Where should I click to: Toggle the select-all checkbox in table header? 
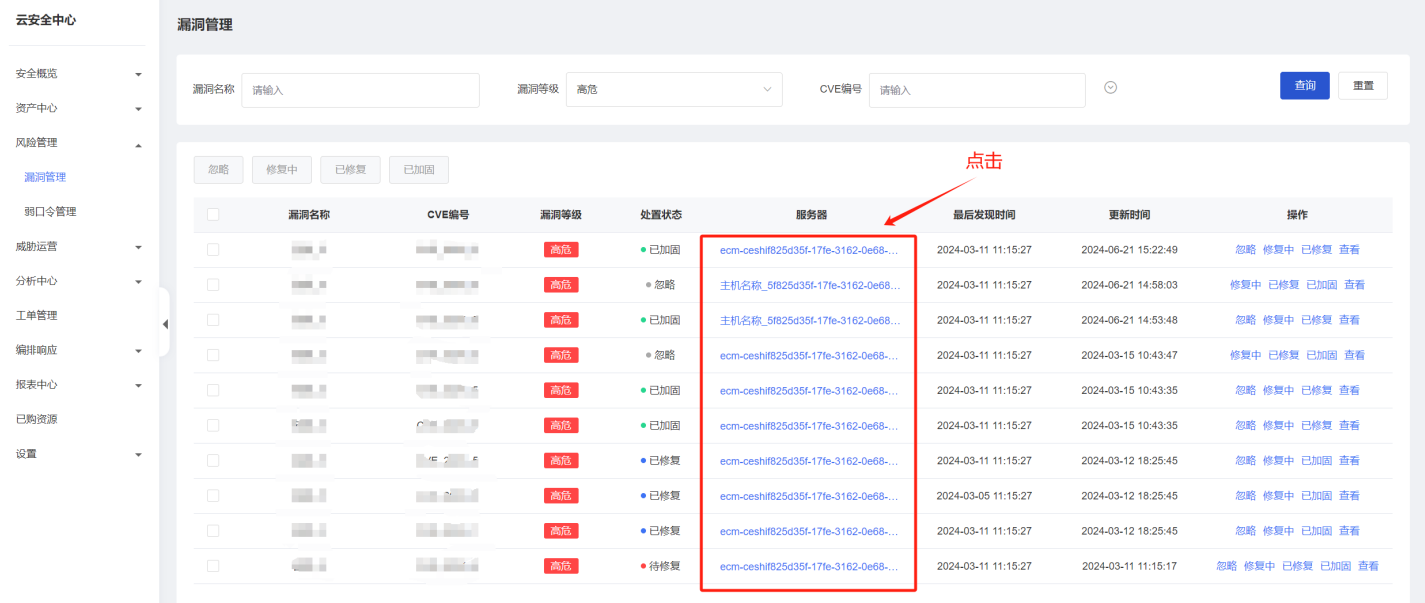213,215
